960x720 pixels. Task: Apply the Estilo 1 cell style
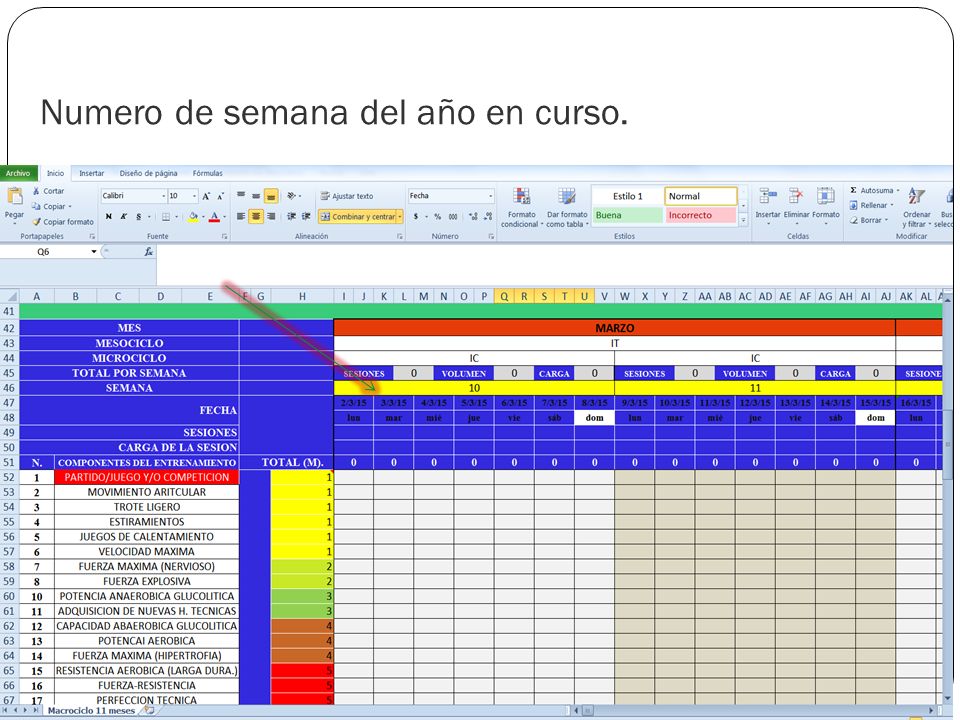[x=628, y=196]
